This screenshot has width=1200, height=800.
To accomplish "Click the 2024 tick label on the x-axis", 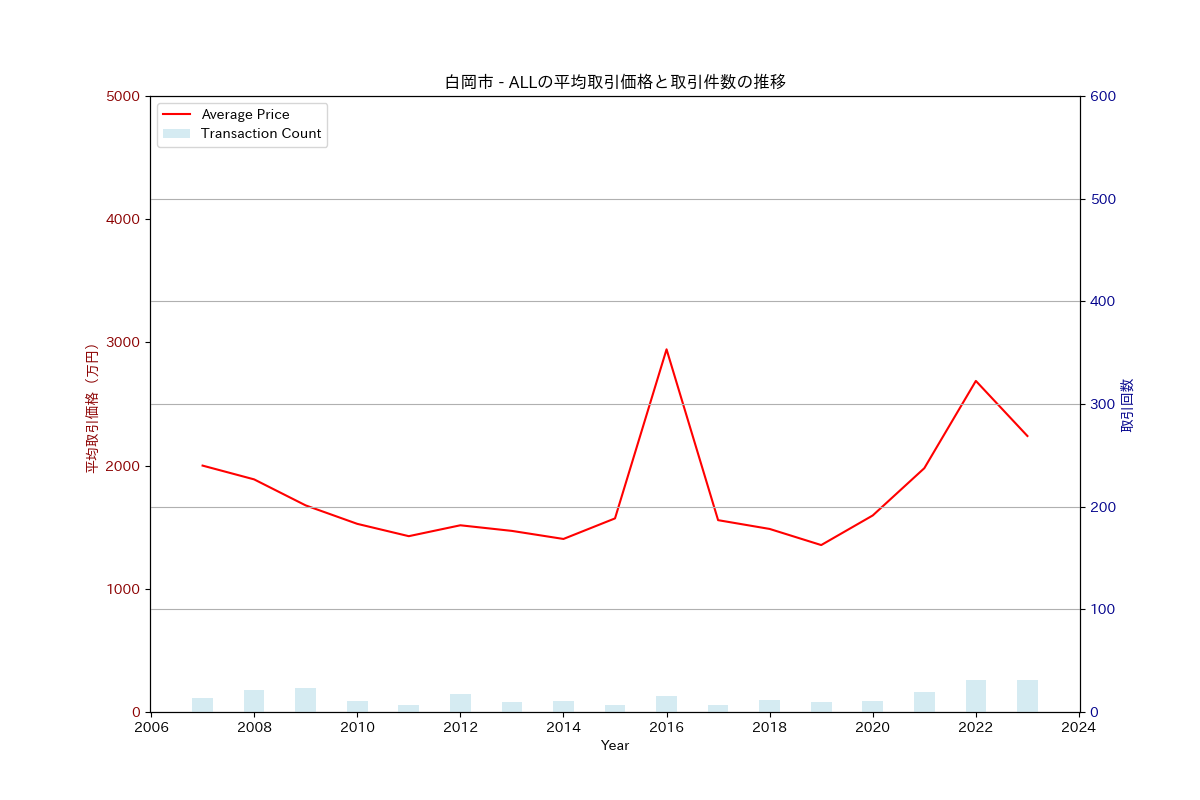I will [x=1079, y=728].
